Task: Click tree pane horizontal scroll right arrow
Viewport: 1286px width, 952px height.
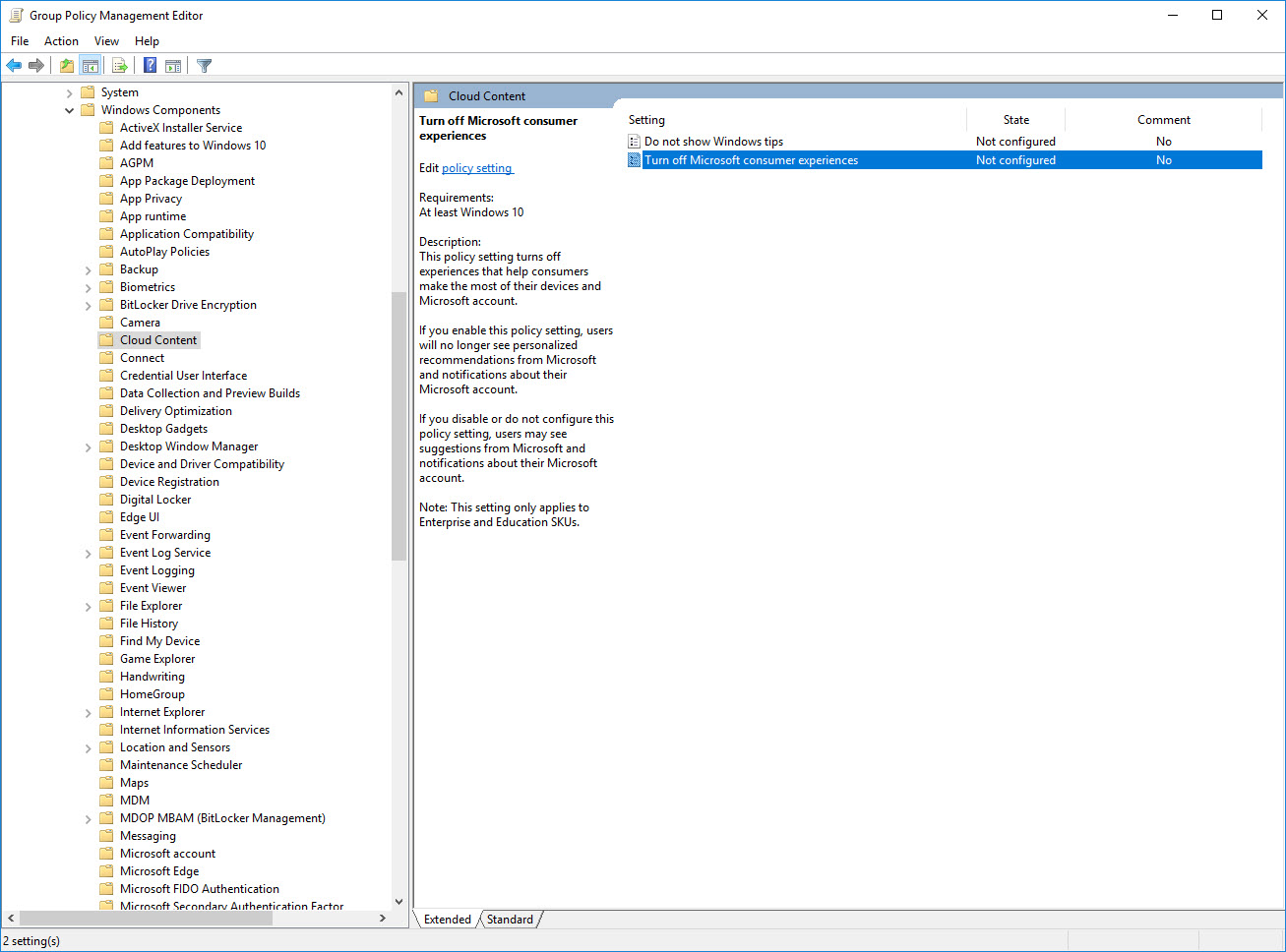Action: [383, 918]
